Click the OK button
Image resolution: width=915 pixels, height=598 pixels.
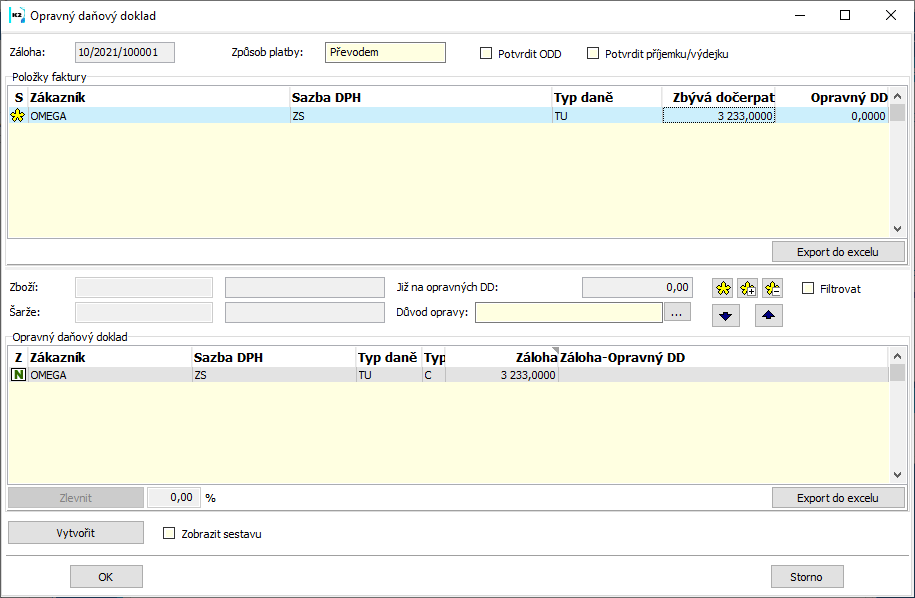[106, 576]
